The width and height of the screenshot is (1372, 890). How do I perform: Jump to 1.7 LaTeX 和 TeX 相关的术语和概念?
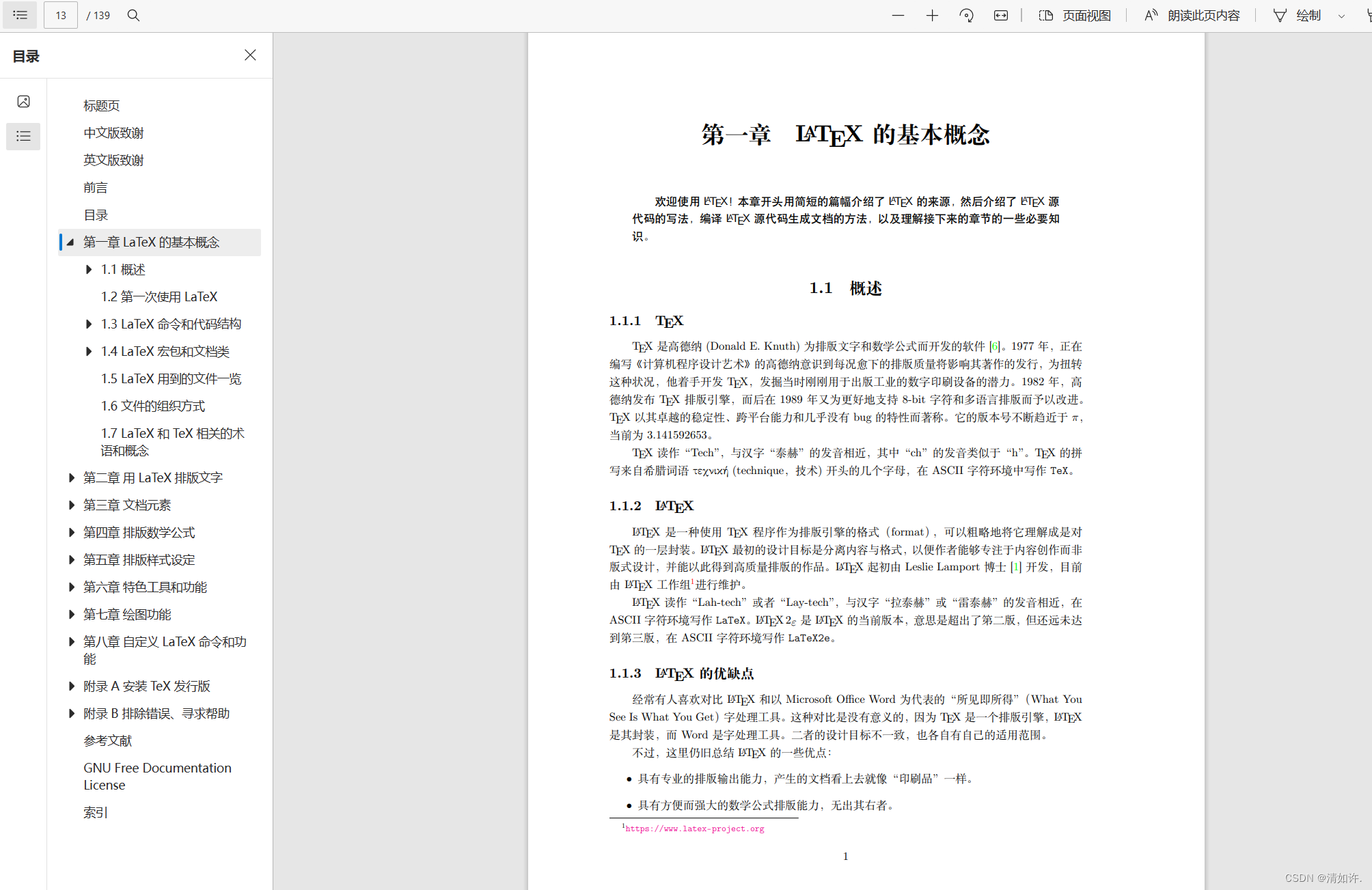coord(173,441)
